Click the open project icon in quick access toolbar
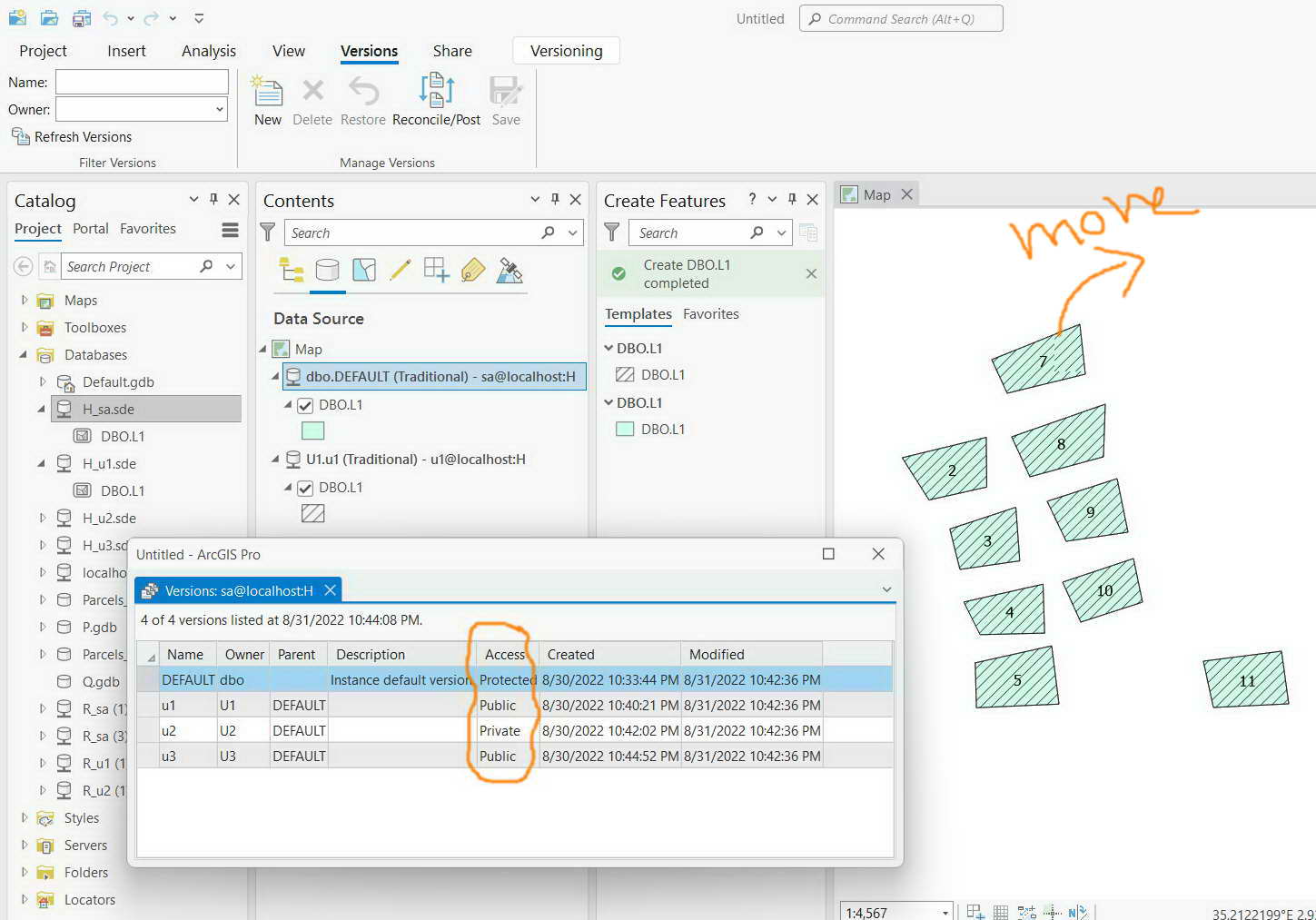This screenshot has height=920, width=1316. (49, 17)
